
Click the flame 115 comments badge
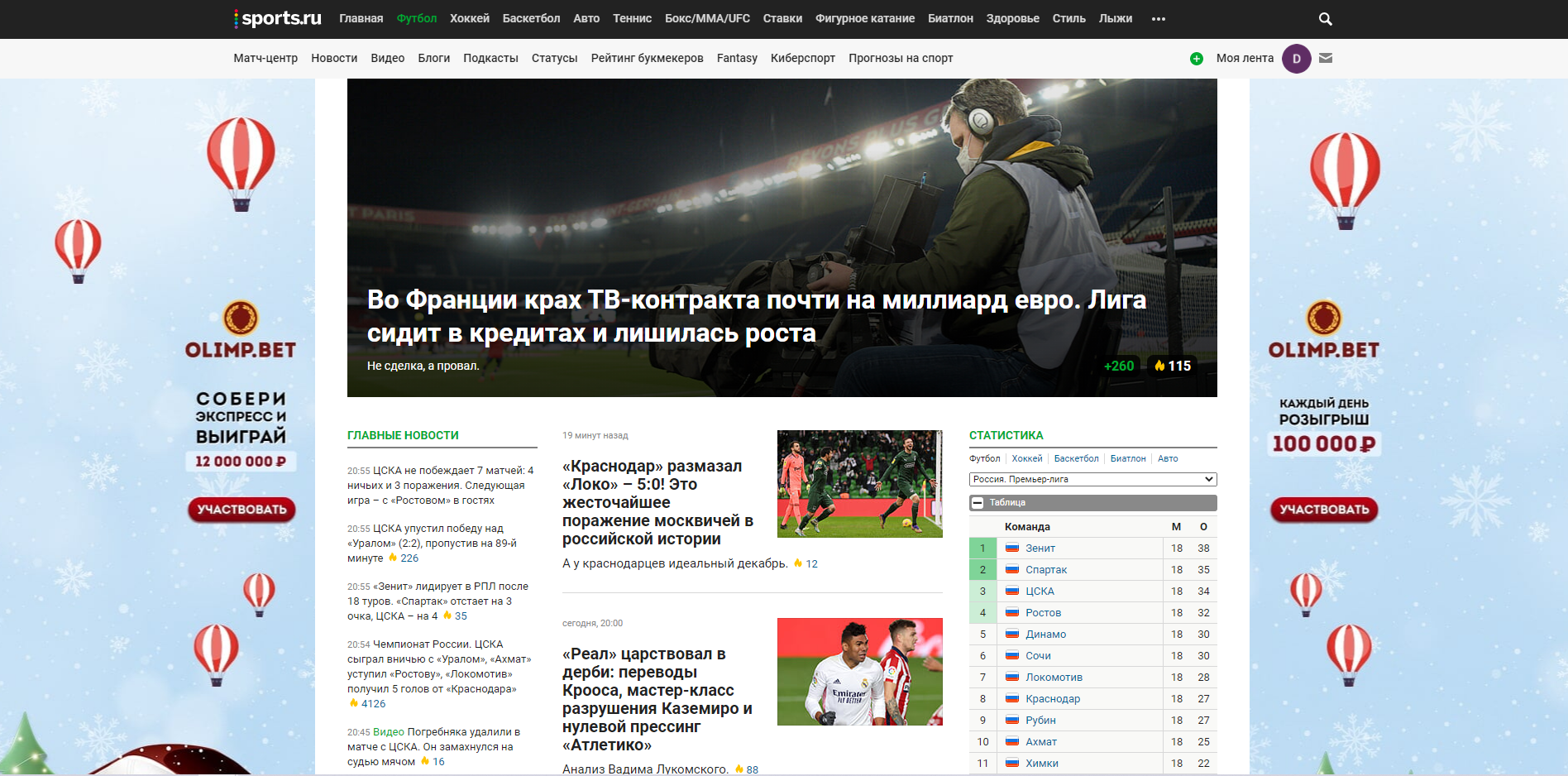(1172, 366)
